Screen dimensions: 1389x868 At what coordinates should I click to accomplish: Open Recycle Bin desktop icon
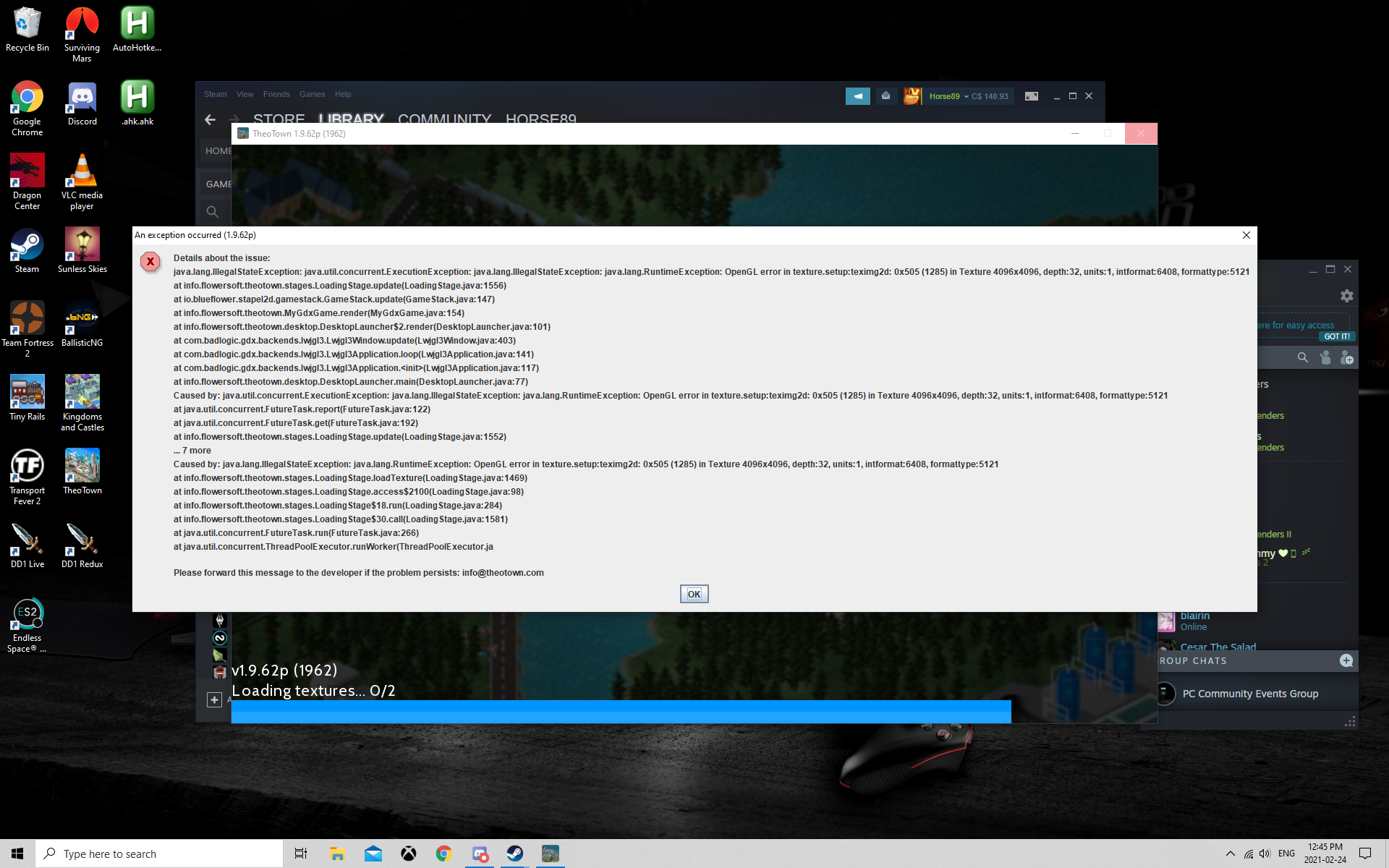[27, 30]
